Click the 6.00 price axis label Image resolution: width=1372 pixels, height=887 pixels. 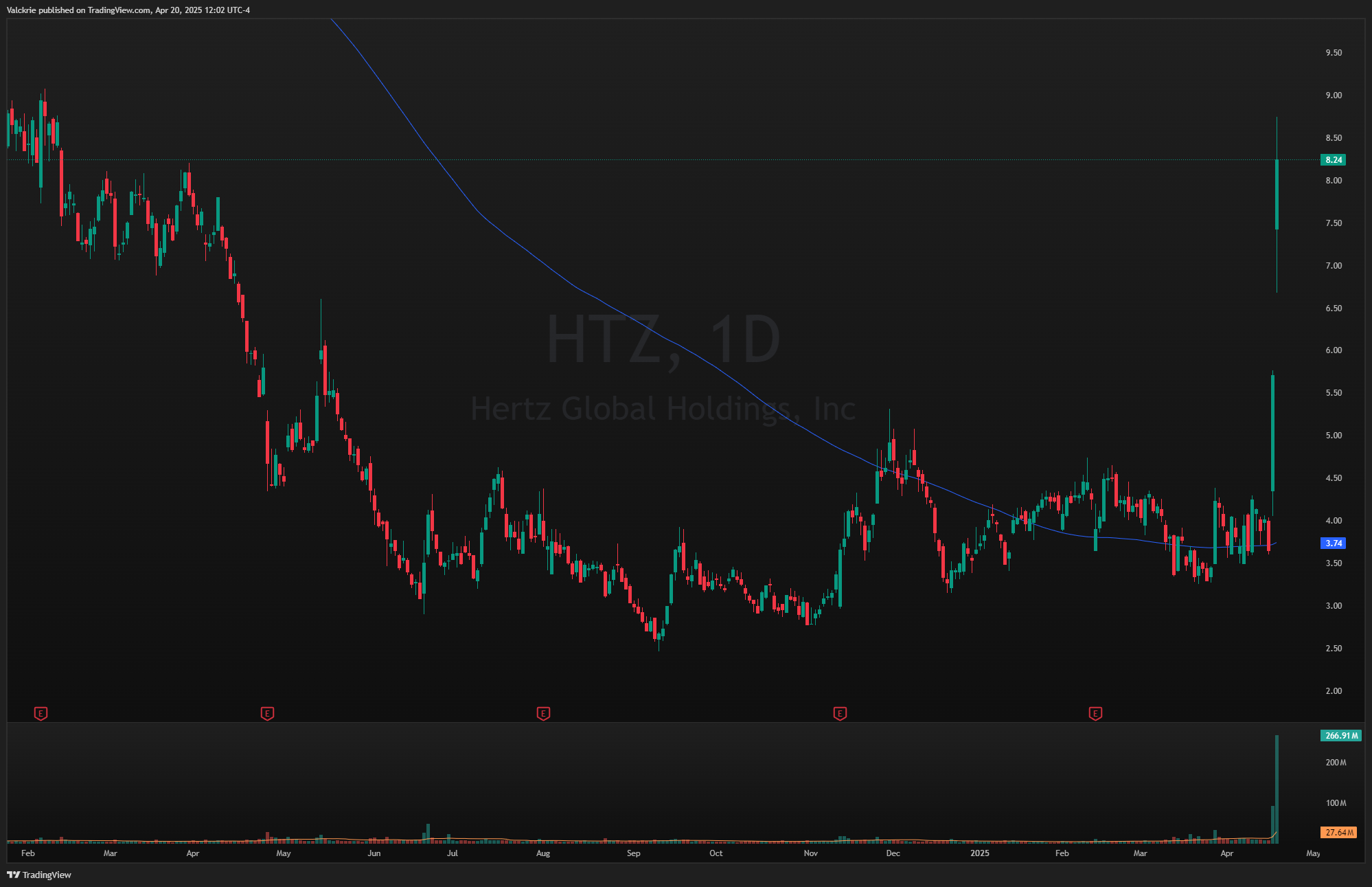coord(1334,350)
